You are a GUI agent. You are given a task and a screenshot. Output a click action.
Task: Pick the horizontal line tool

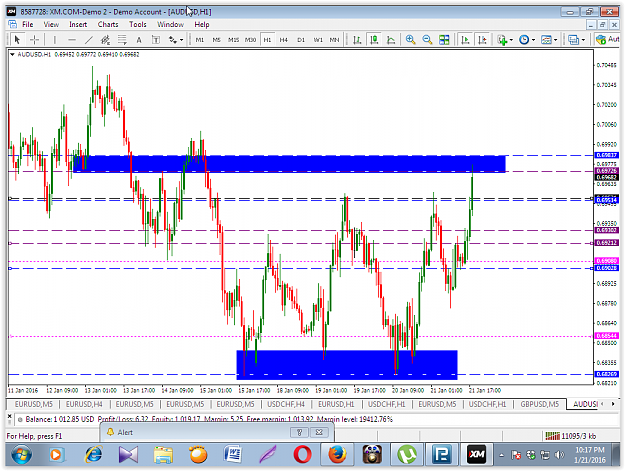[x=72, y=39]
